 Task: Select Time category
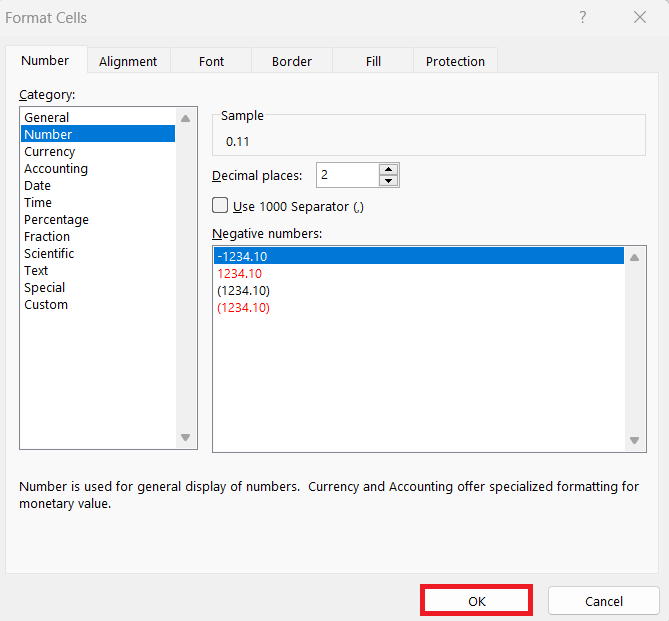click(x=98, y=202)
